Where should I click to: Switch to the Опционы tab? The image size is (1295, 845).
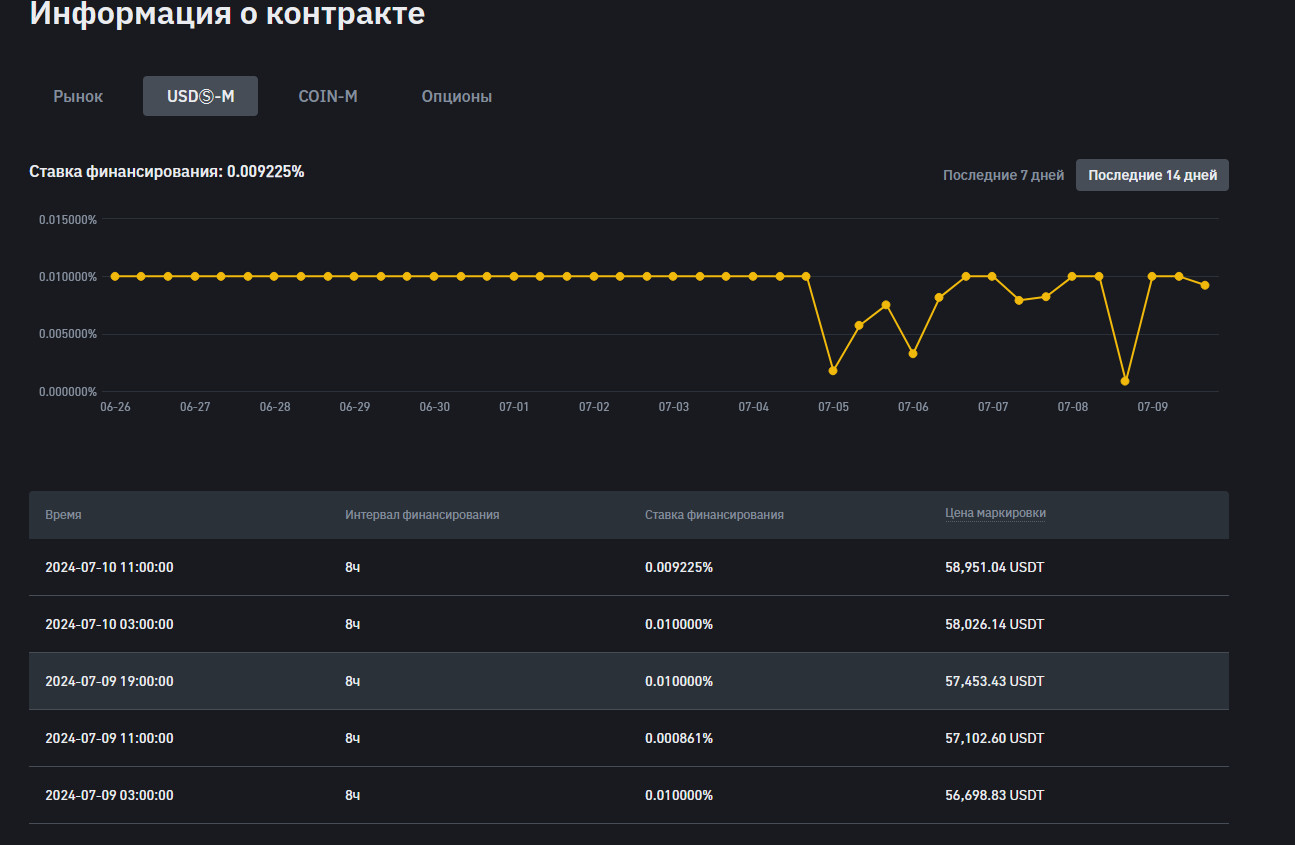[457, 97]
